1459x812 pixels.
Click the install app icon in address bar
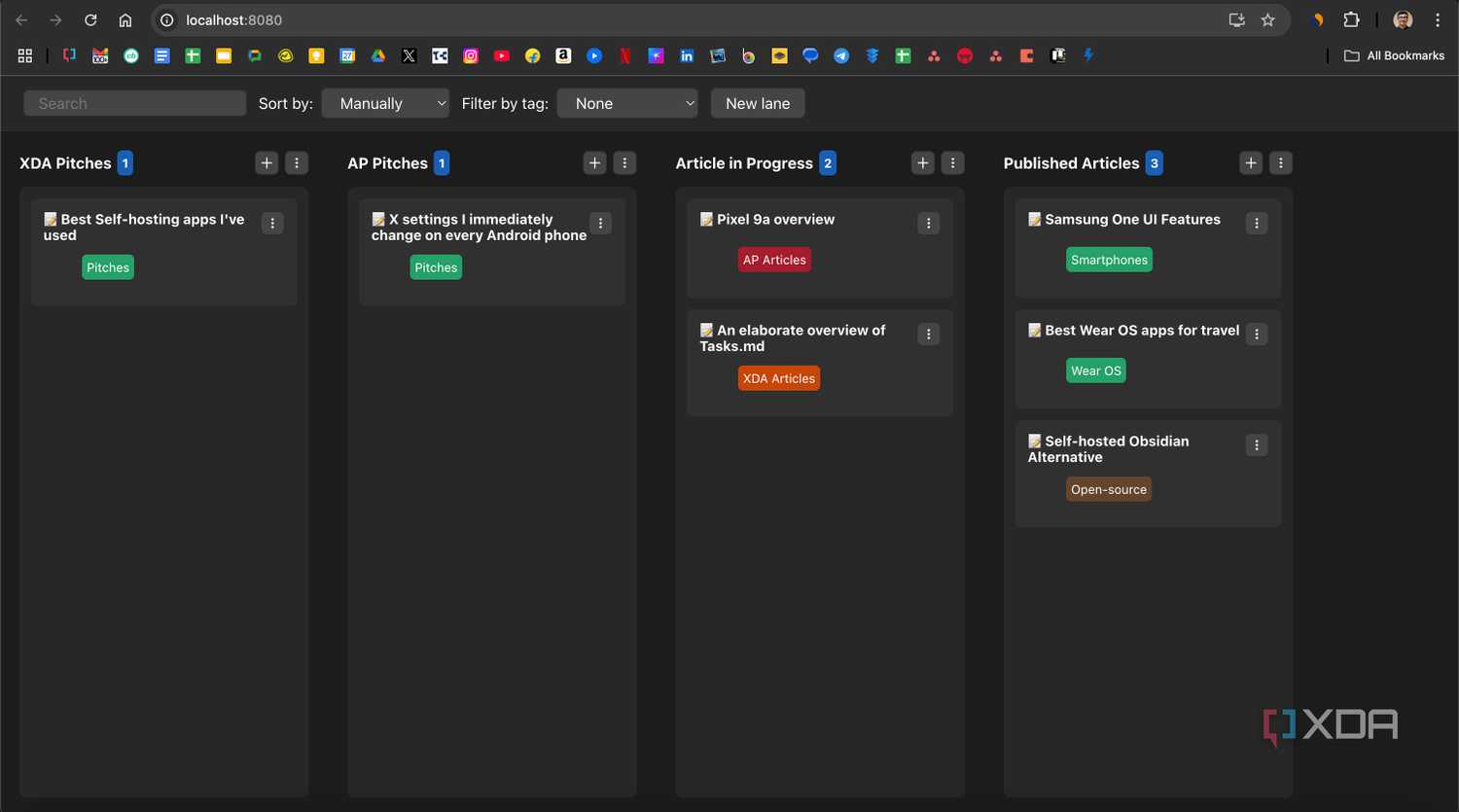click(1237, 20)
